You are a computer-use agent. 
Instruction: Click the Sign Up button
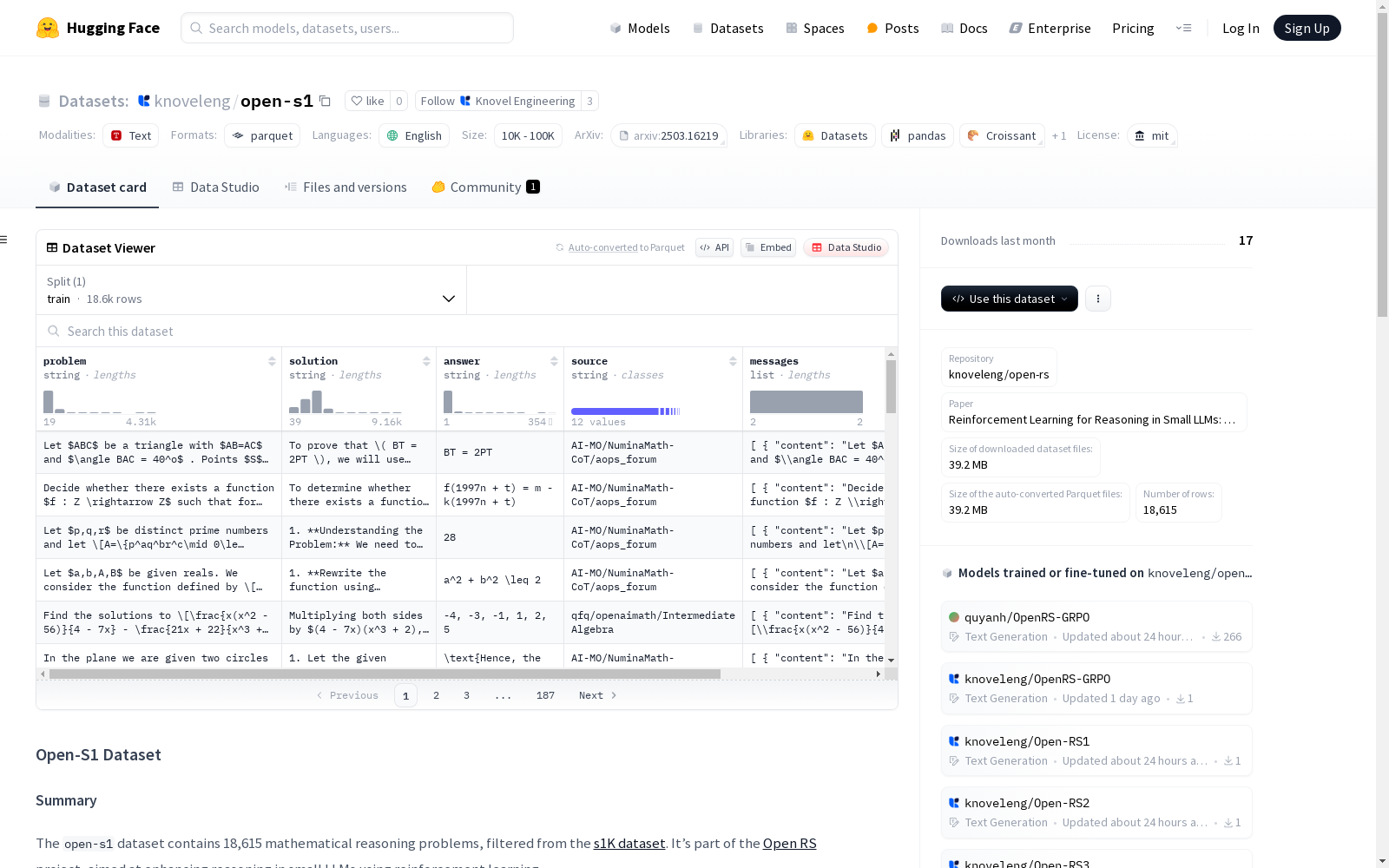1307,28
